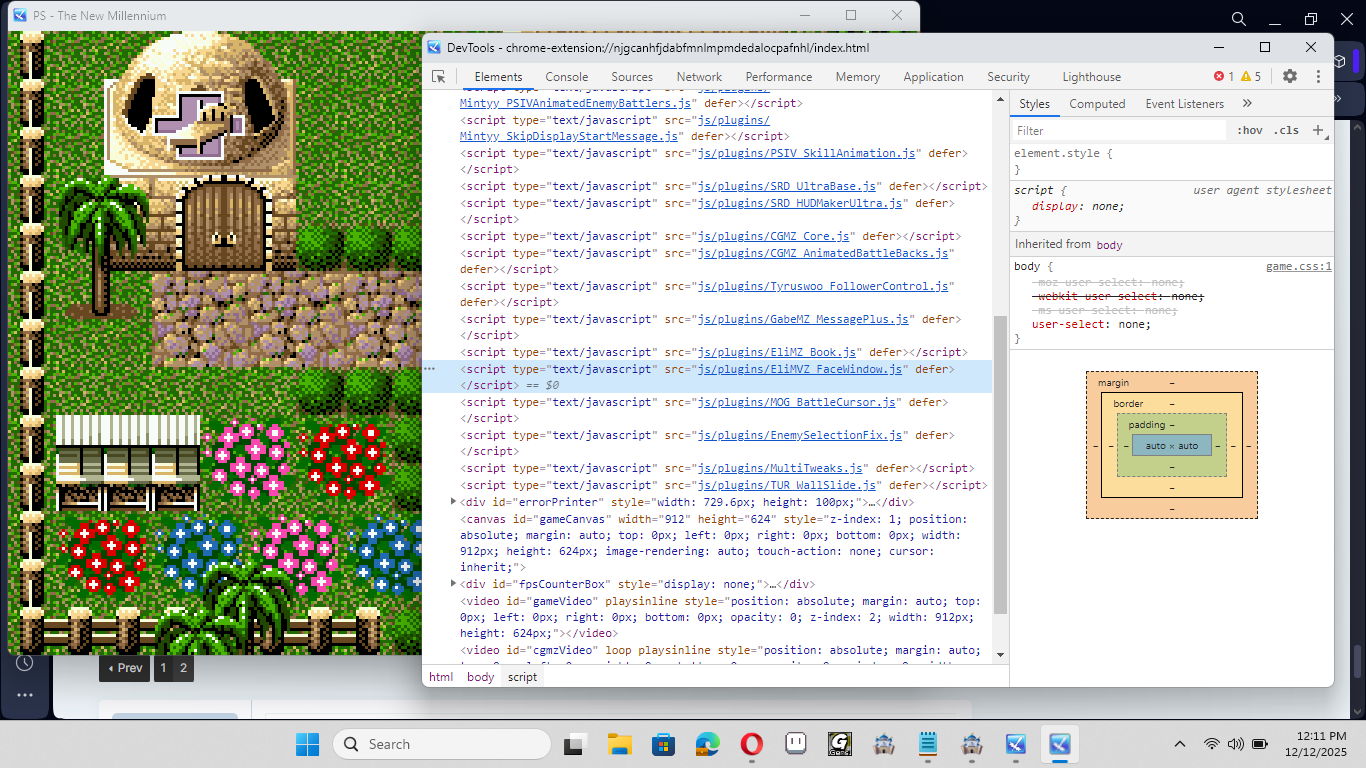Launch File Explorer from taskbar
1366x768 pixels.
click(620, 744)
